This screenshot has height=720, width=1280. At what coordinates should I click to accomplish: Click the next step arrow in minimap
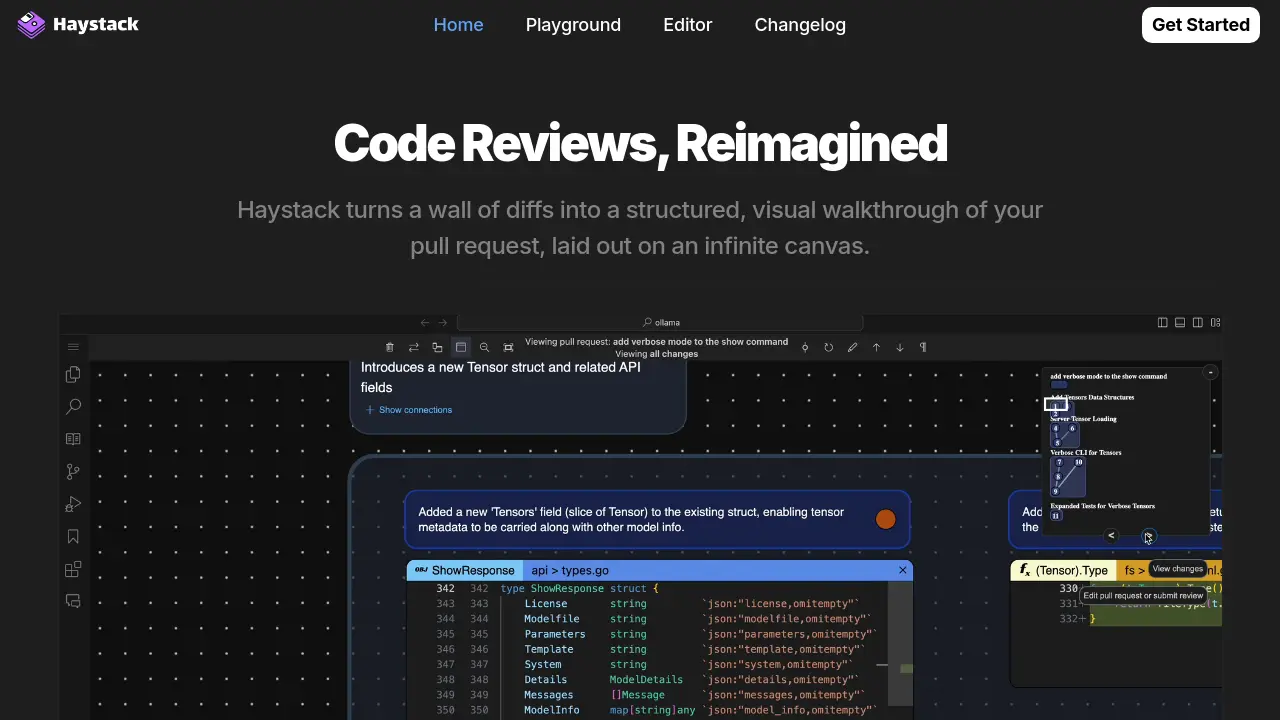[1148, 536]
